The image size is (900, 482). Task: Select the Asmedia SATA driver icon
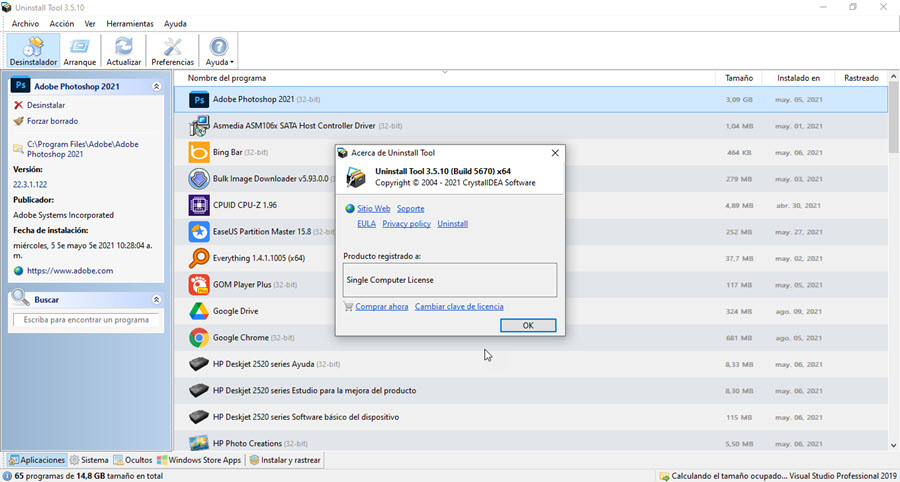(199, 126)
